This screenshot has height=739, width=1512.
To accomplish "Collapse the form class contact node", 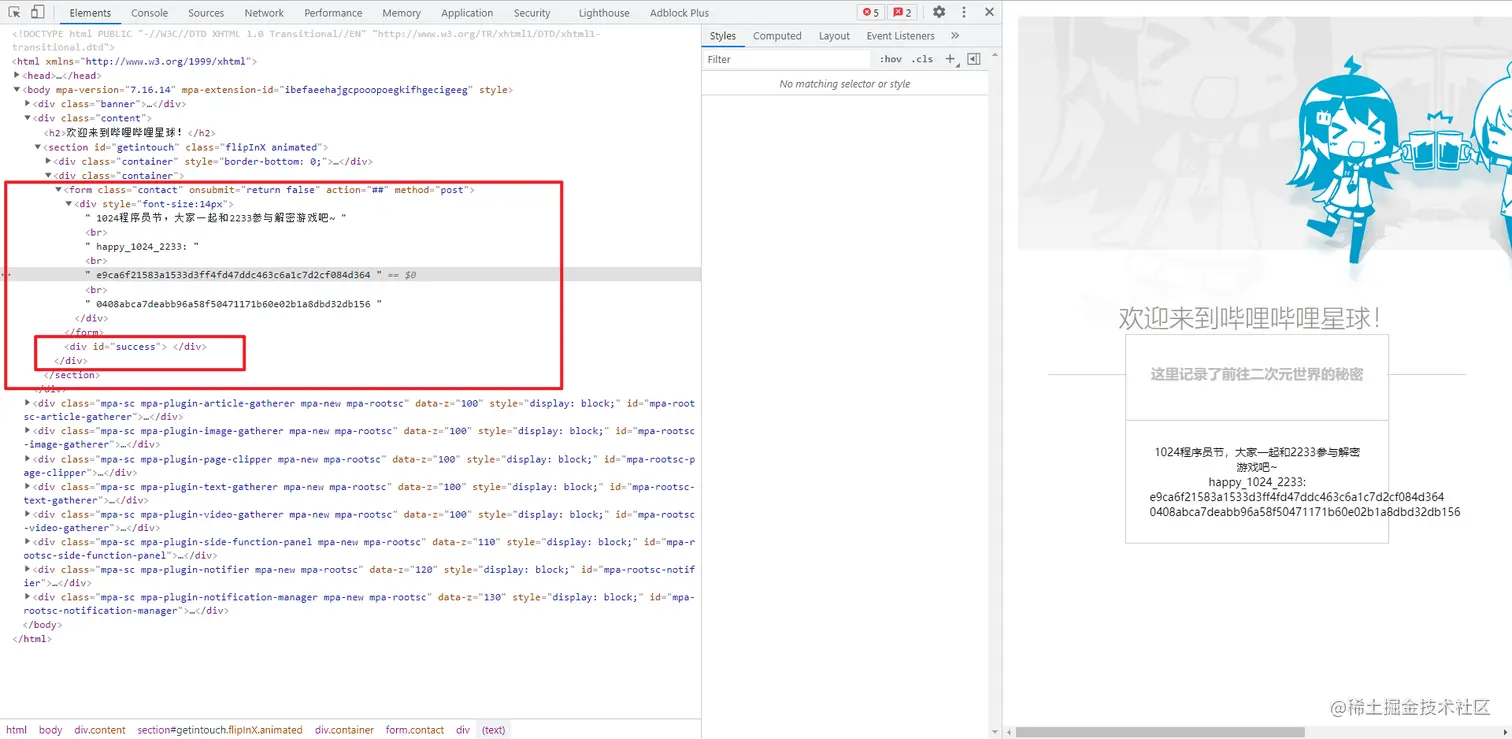I will (59, 189).
